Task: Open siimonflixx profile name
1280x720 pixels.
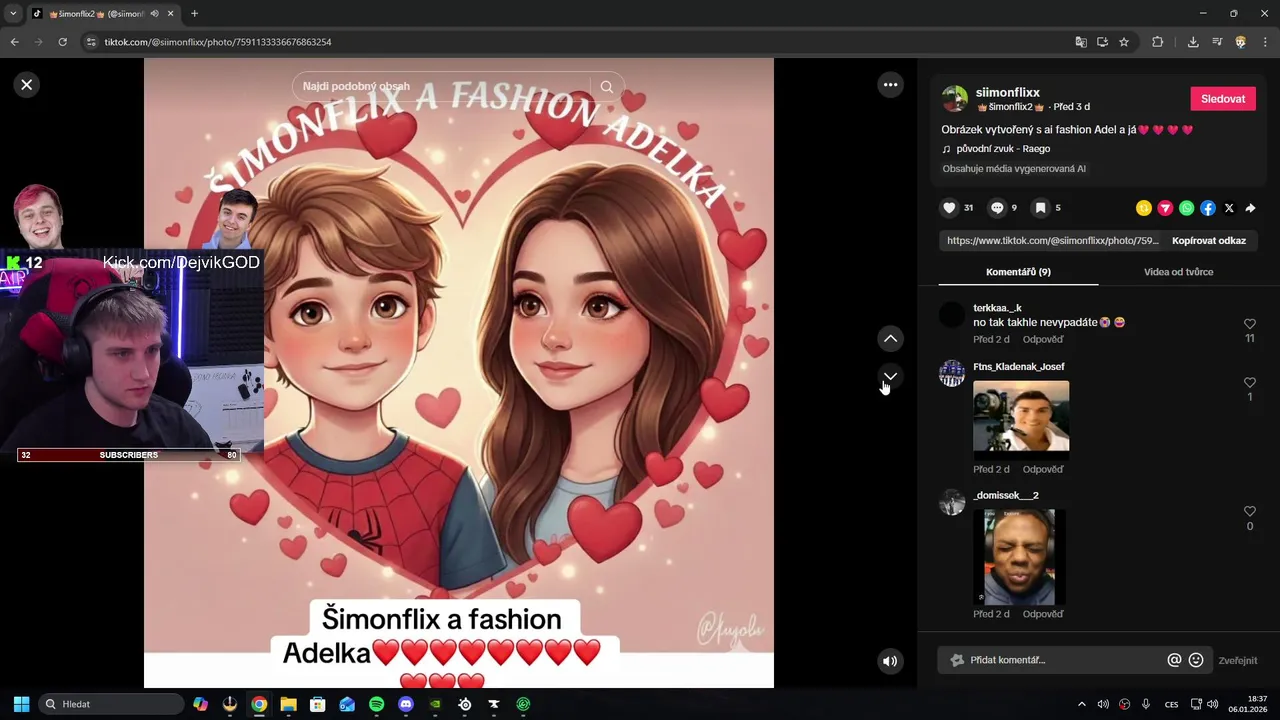Action: coord(1008,92)
